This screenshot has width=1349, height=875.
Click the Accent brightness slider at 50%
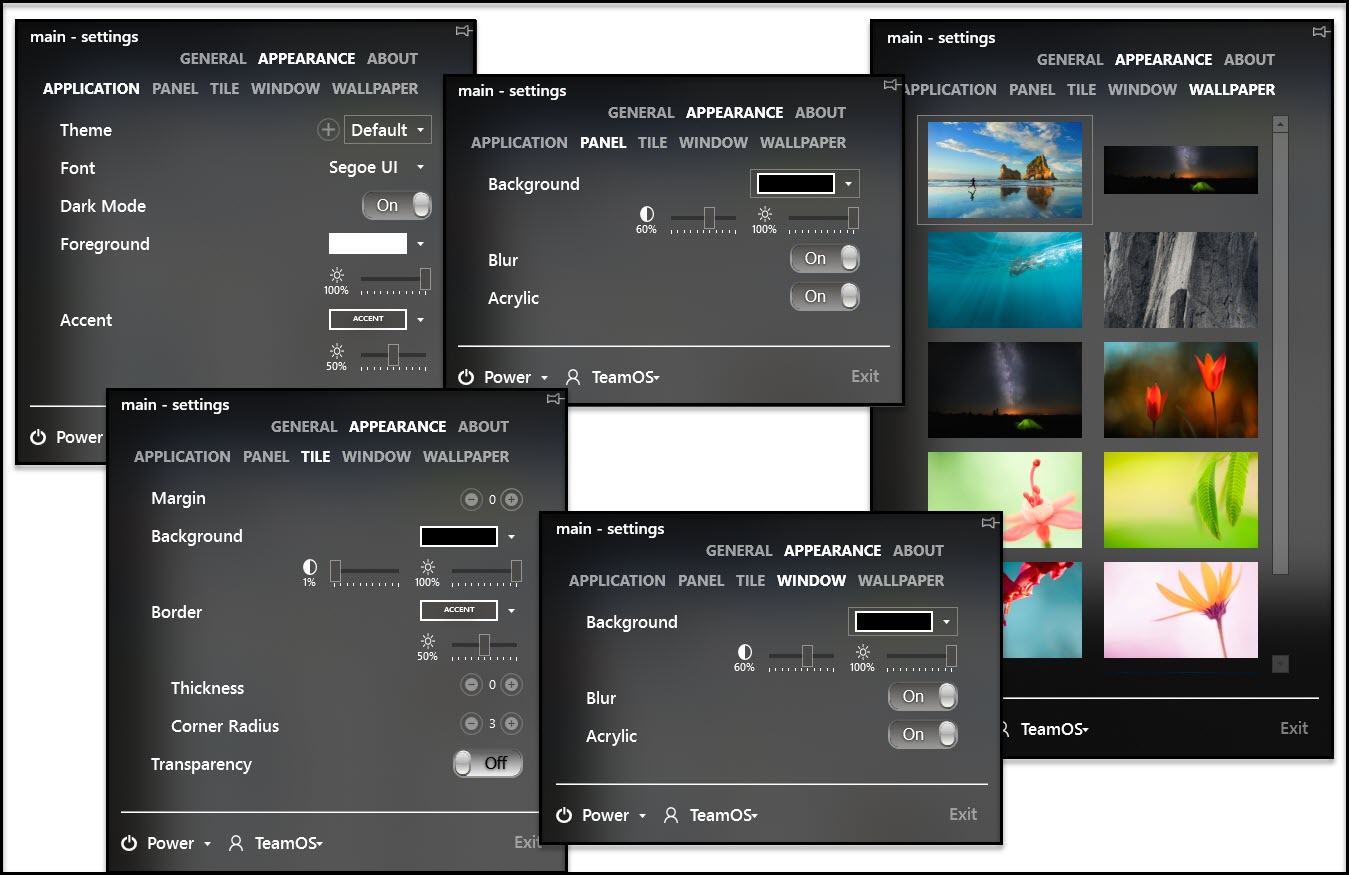(x=393, y=354)
